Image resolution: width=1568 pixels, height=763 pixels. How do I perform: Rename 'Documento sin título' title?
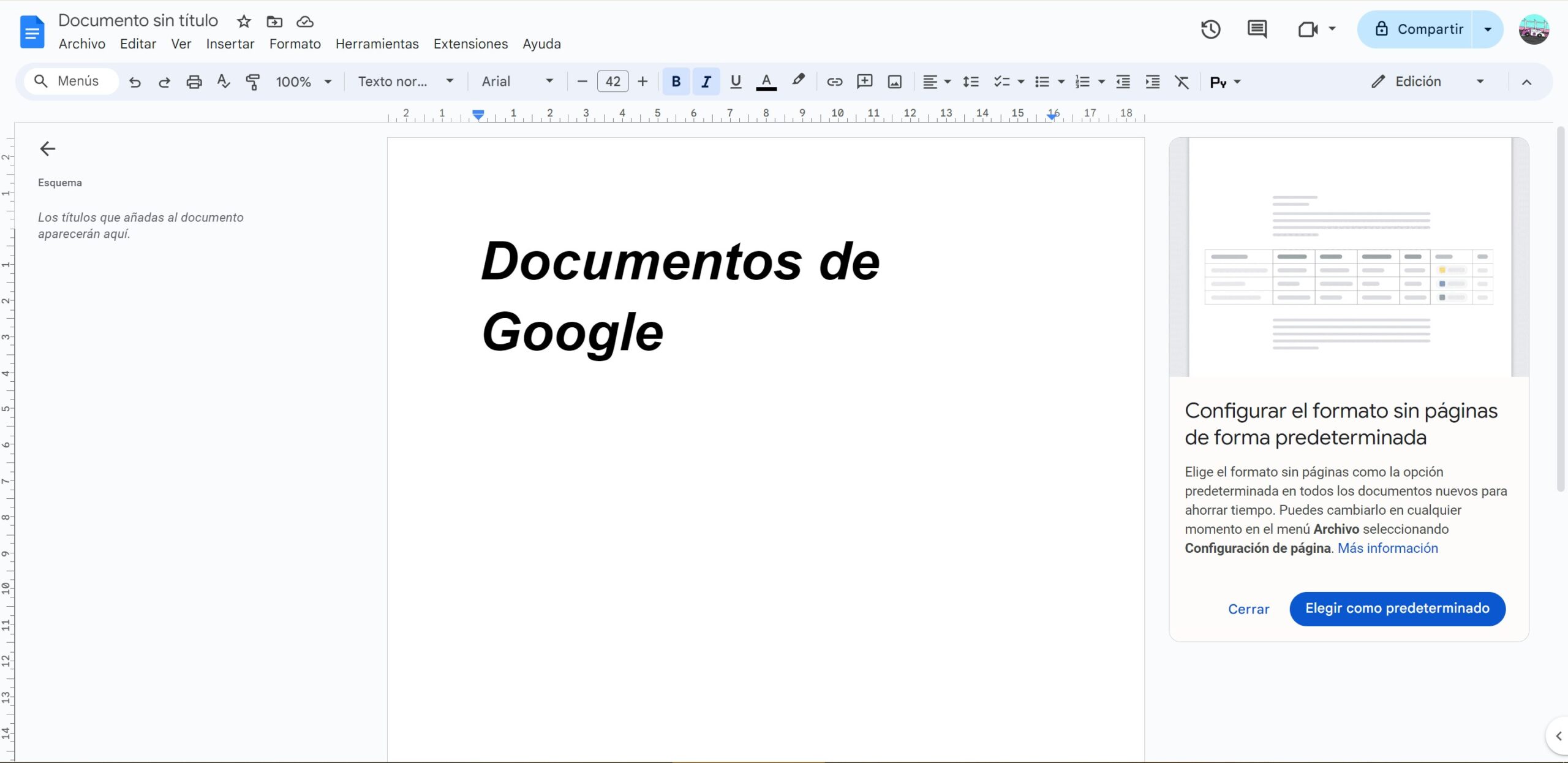(x=138, y=21)
